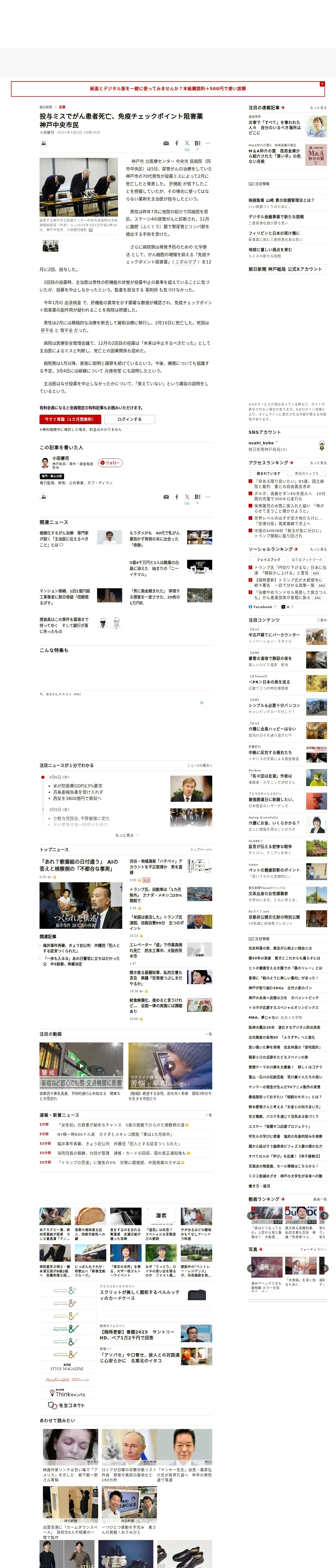
Task: Select 昨日のトップ5 ranking tab
Action: [307, 474]
